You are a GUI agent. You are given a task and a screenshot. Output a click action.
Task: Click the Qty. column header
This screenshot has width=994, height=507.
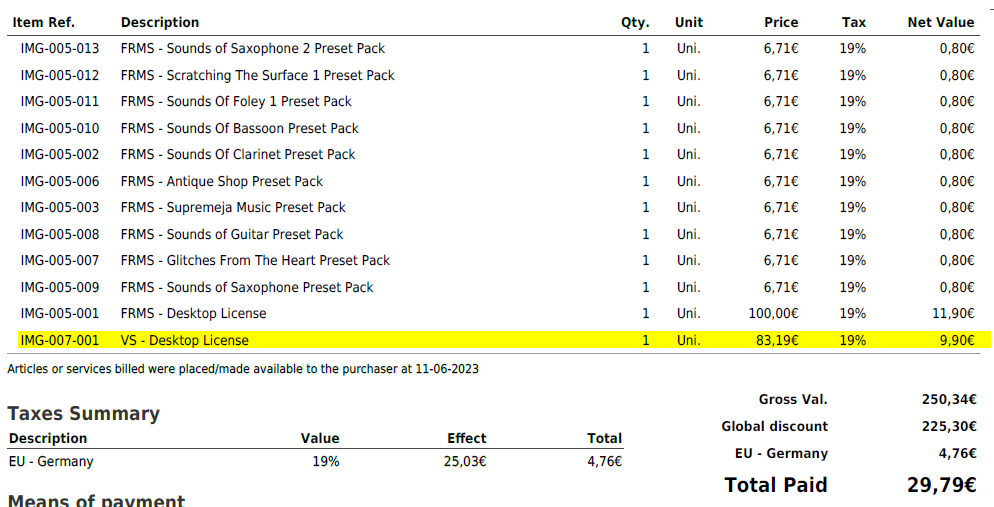(x=635, y=22)
